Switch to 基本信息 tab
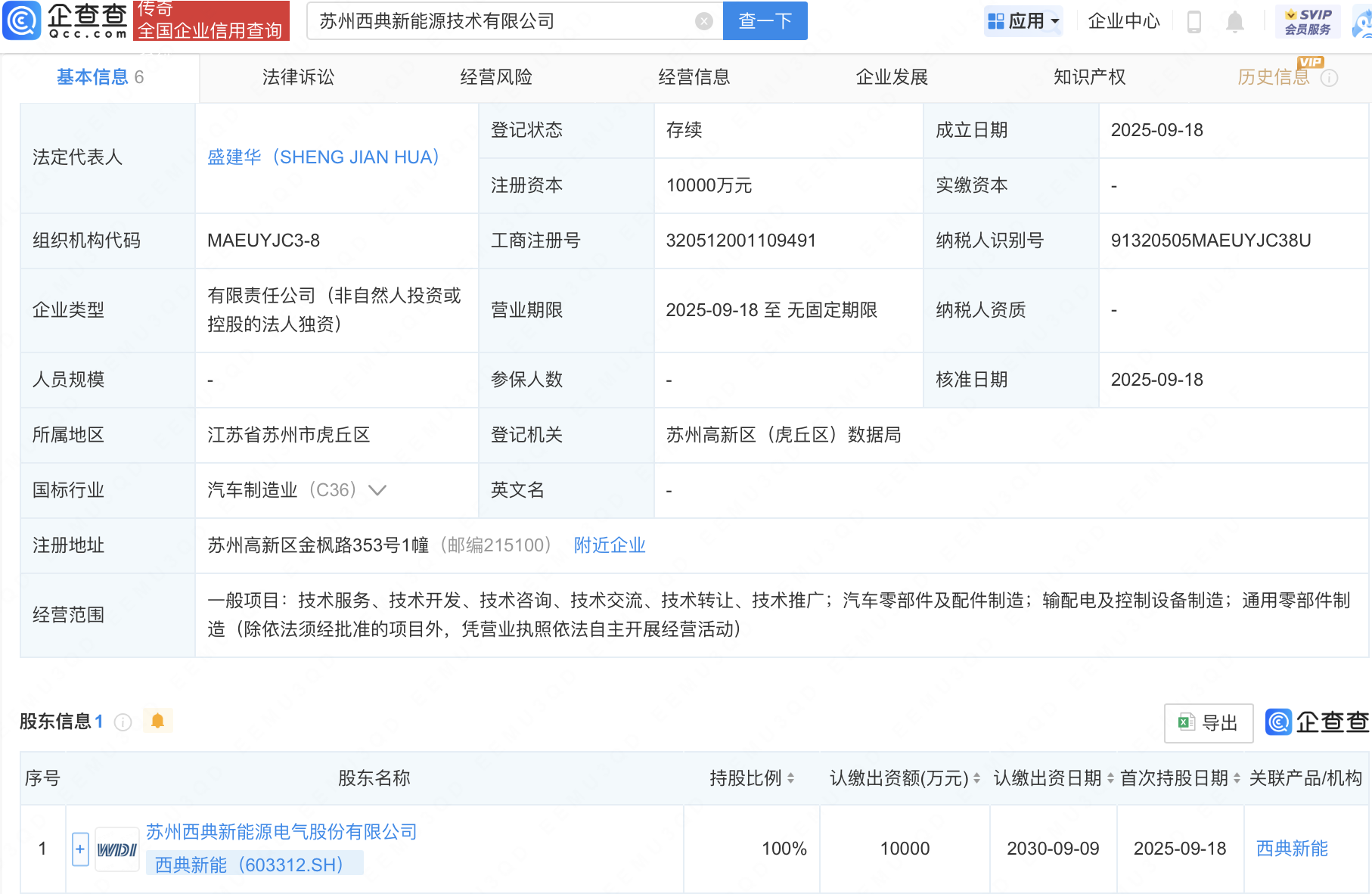This screenshot has width=1372, height=894. point(100,77)
